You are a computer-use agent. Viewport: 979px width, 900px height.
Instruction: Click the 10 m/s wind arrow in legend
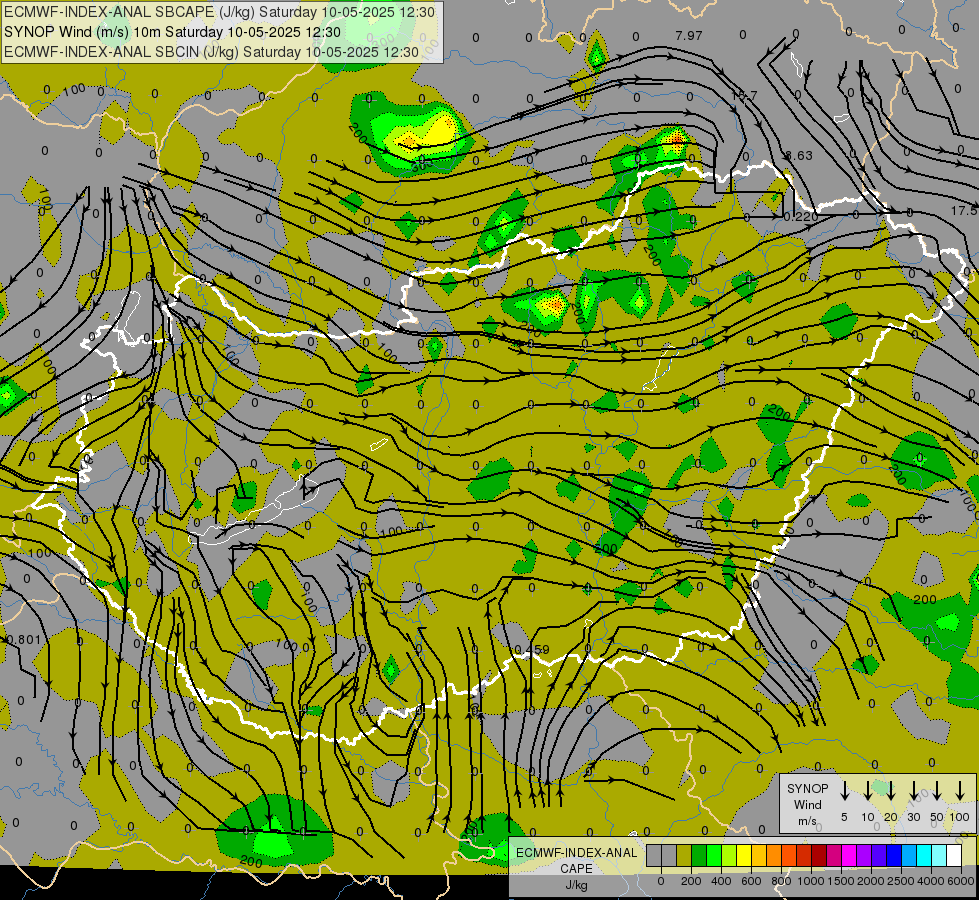tap(867, 791)
